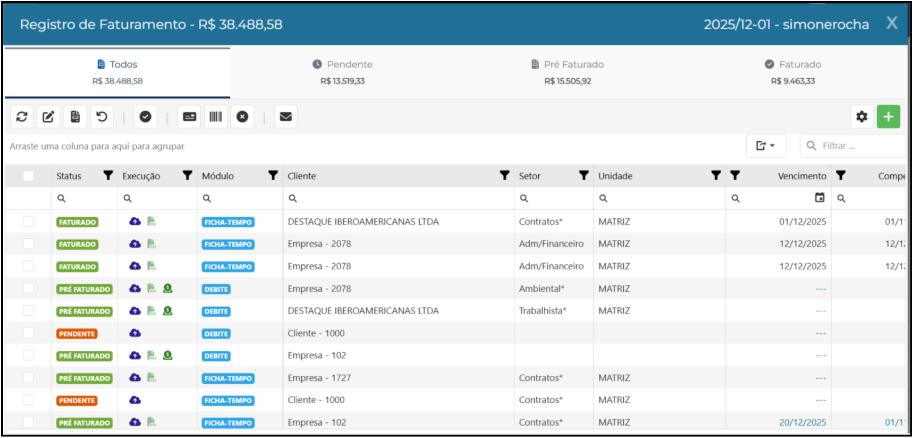Switch to the Pré Faturado tab
Image resolution: width=912 pixels, height=438 pixels.
(568, 72)
